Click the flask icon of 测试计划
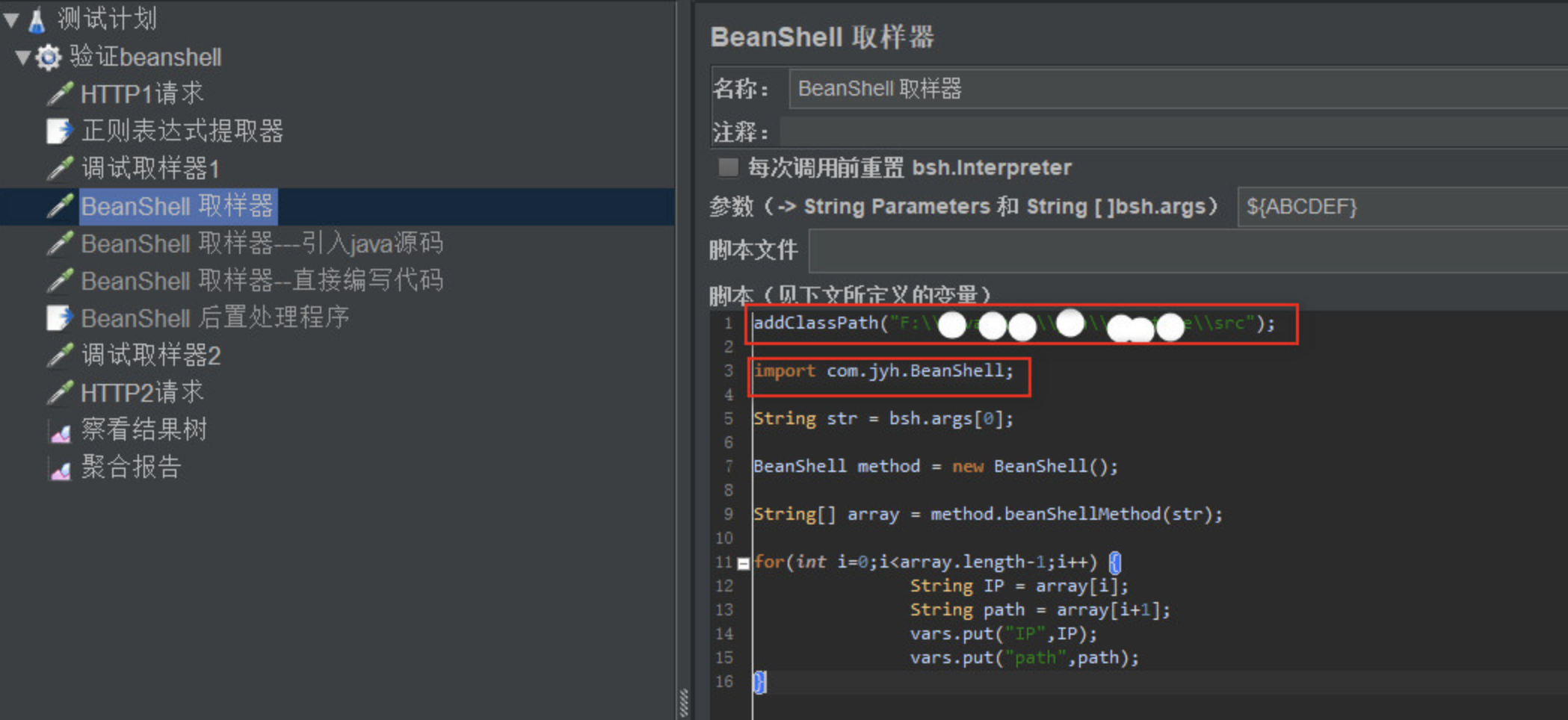The width and height of the screenshot is (1568, 720). pyautogui.click(x=37, y=19)
